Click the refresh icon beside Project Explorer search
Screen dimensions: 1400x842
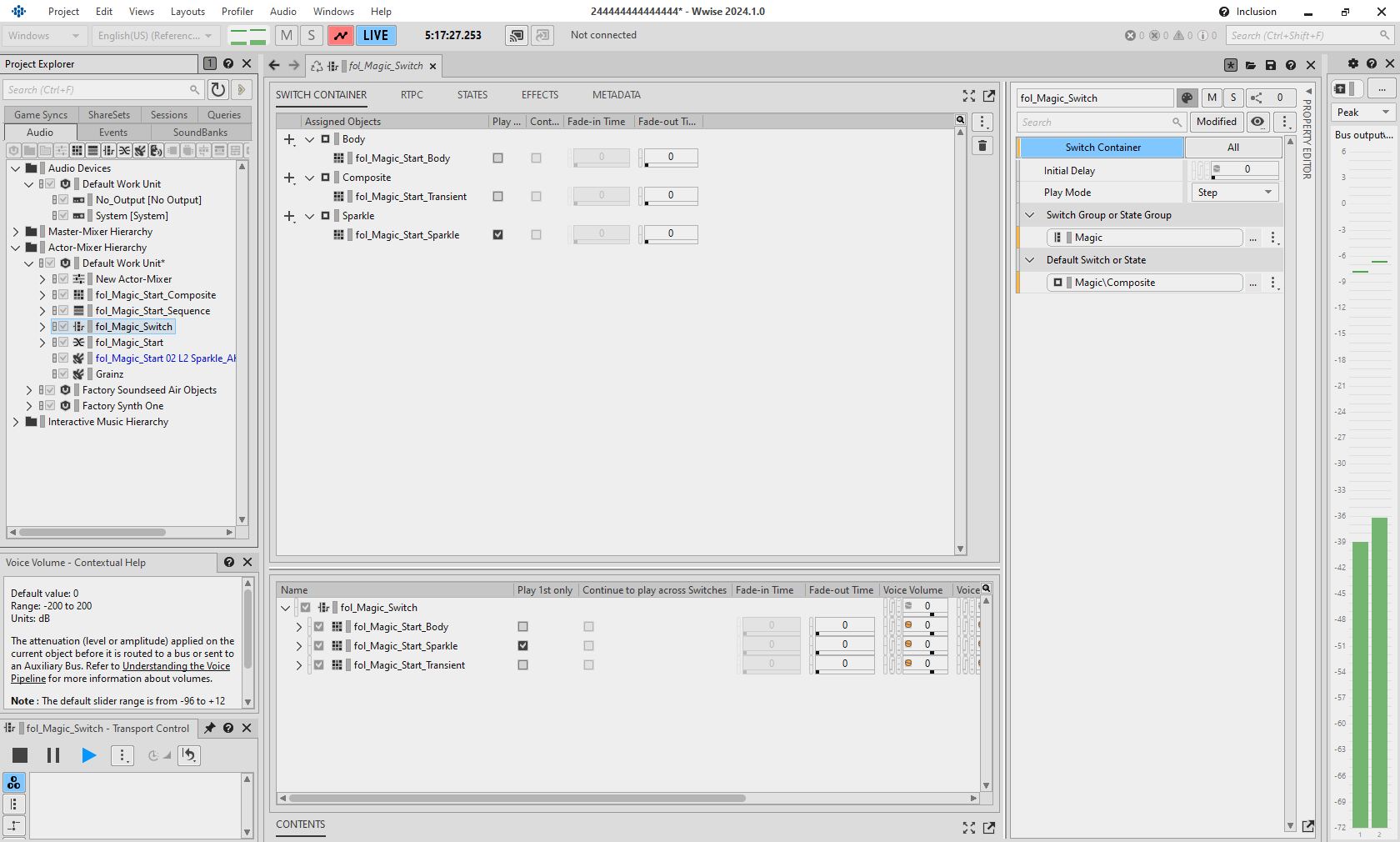(217, 89)
